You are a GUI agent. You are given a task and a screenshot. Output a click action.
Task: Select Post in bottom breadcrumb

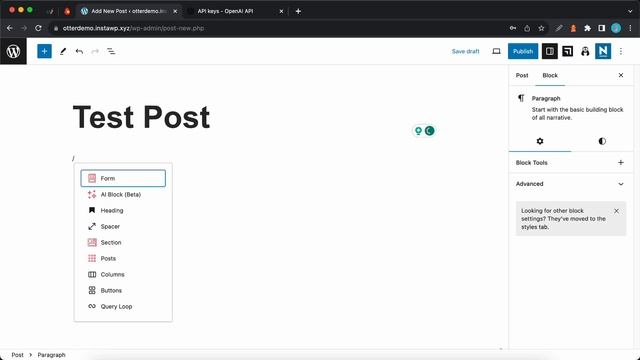[x=17, y=355]
